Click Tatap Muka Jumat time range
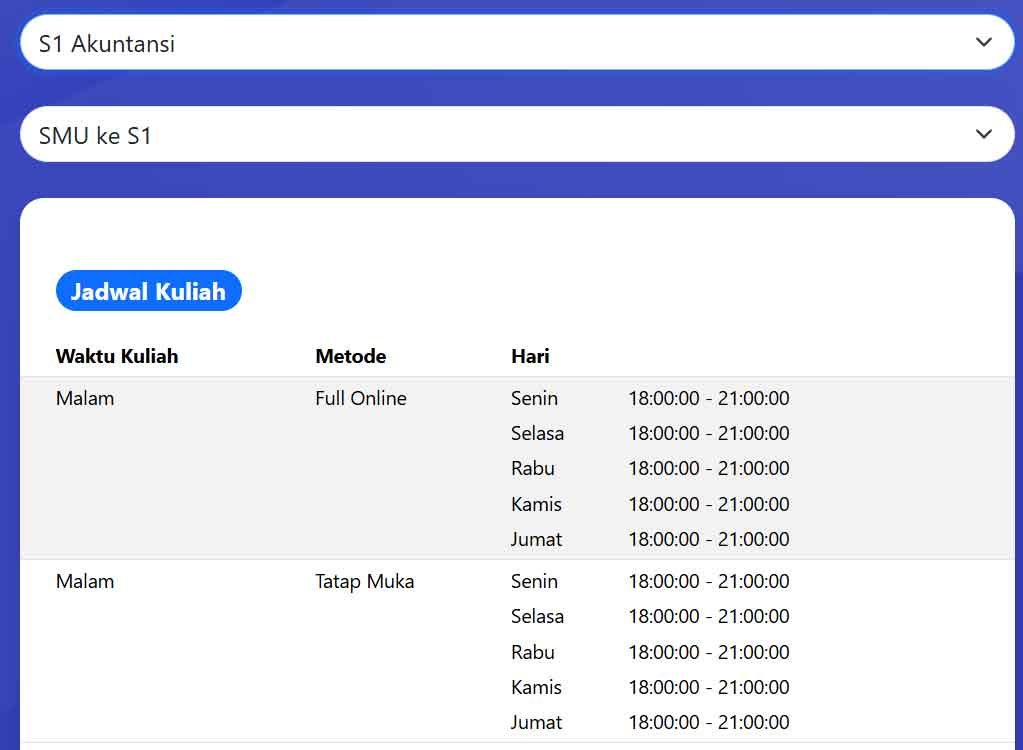 coord(709,723)
